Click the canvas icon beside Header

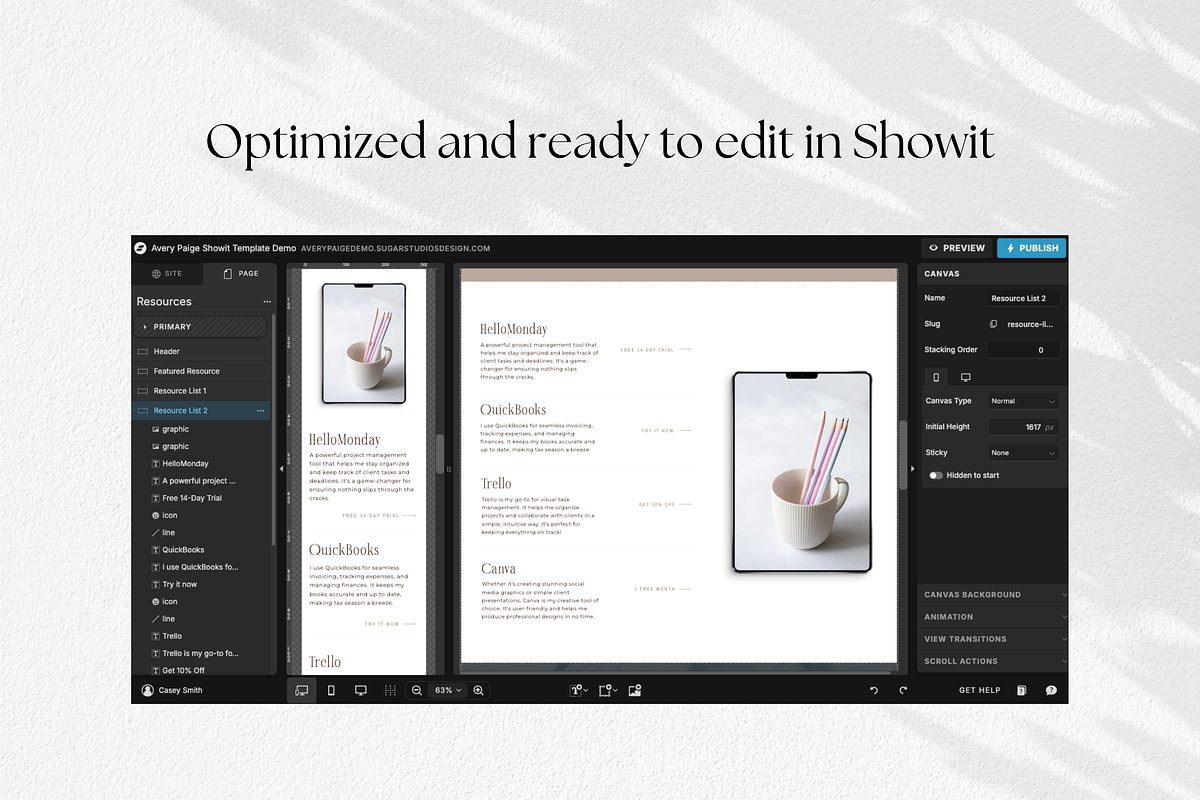coord(142,352)
